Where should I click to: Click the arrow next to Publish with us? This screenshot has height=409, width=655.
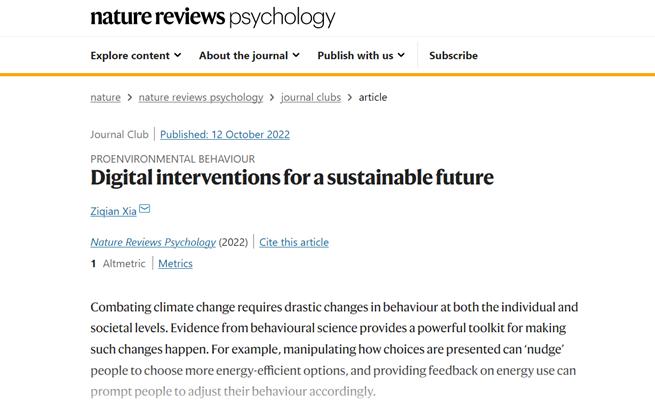pos(401,56)
